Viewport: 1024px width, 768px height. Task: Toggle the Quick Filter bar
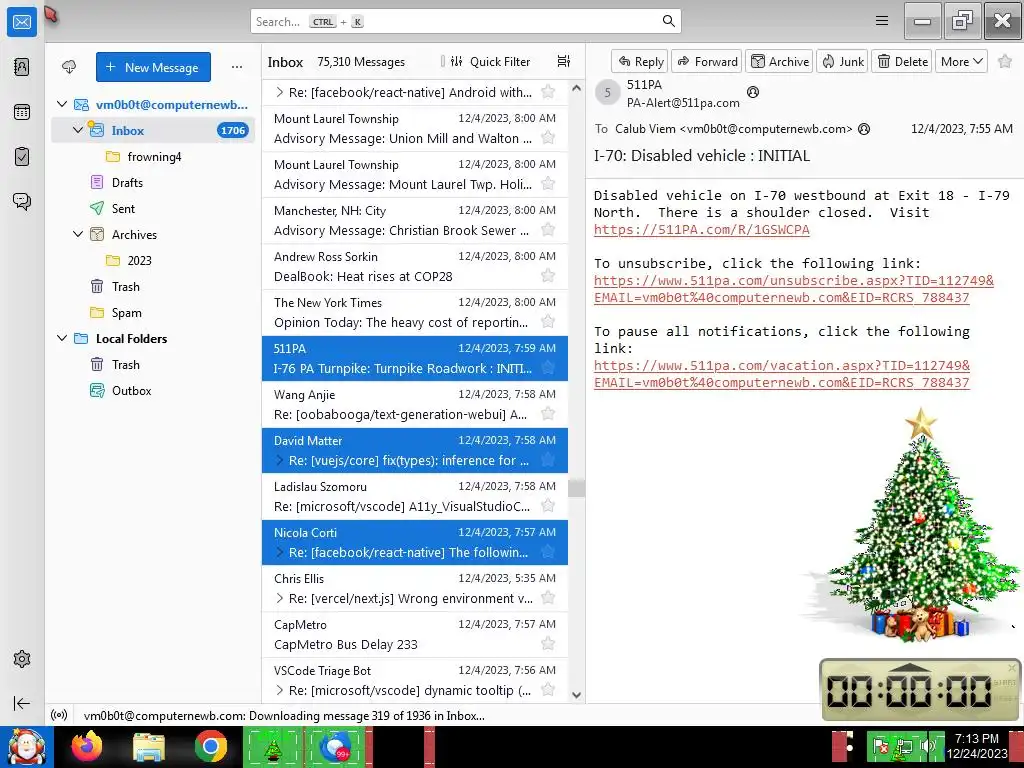(490, 61)
